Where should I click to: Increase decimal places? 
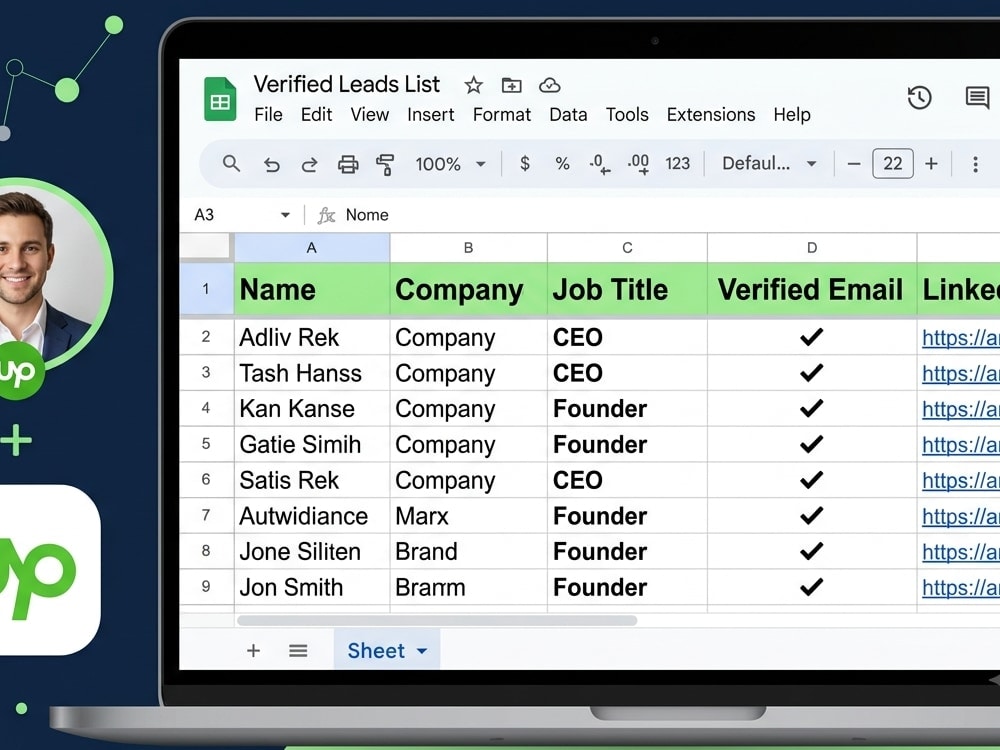click(x=638, y=164)
